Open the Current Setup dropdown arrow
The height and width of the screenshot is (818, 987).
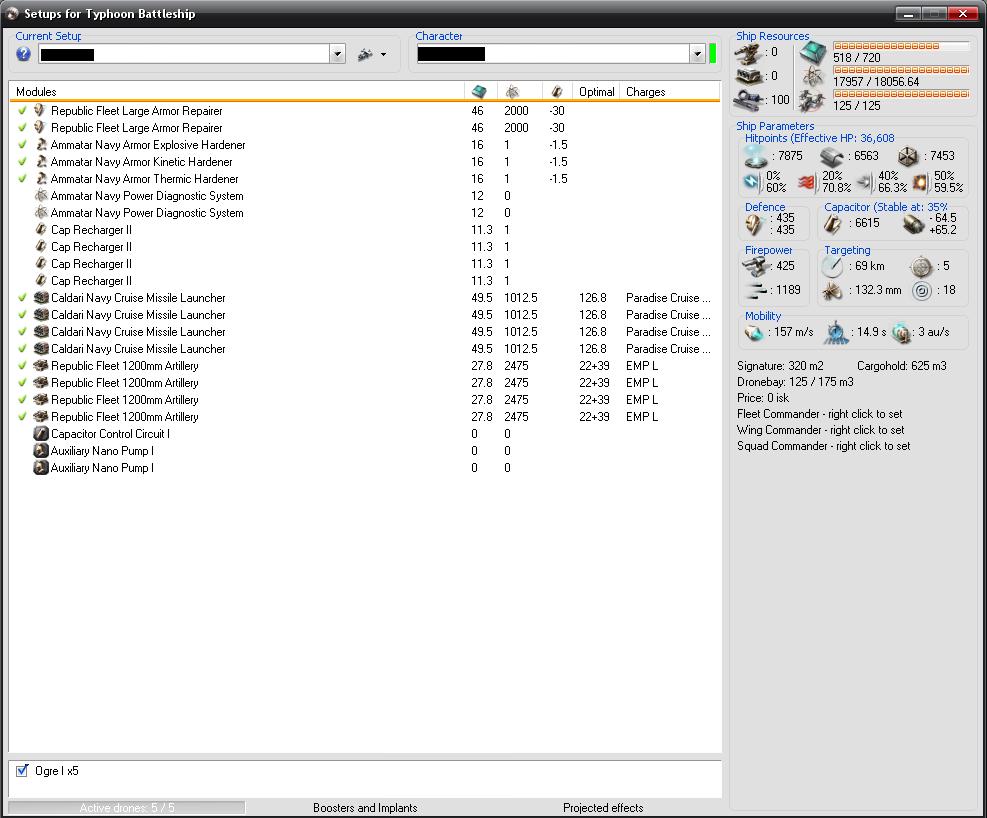(x=337, y=54)
